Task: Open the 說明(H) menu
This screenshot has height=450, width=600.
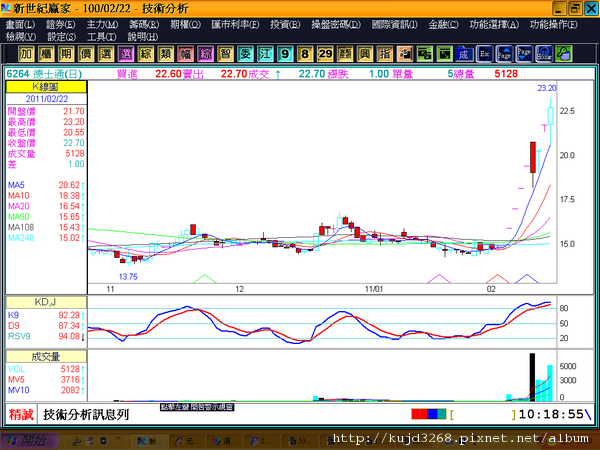Action: (x=142, y=37)
